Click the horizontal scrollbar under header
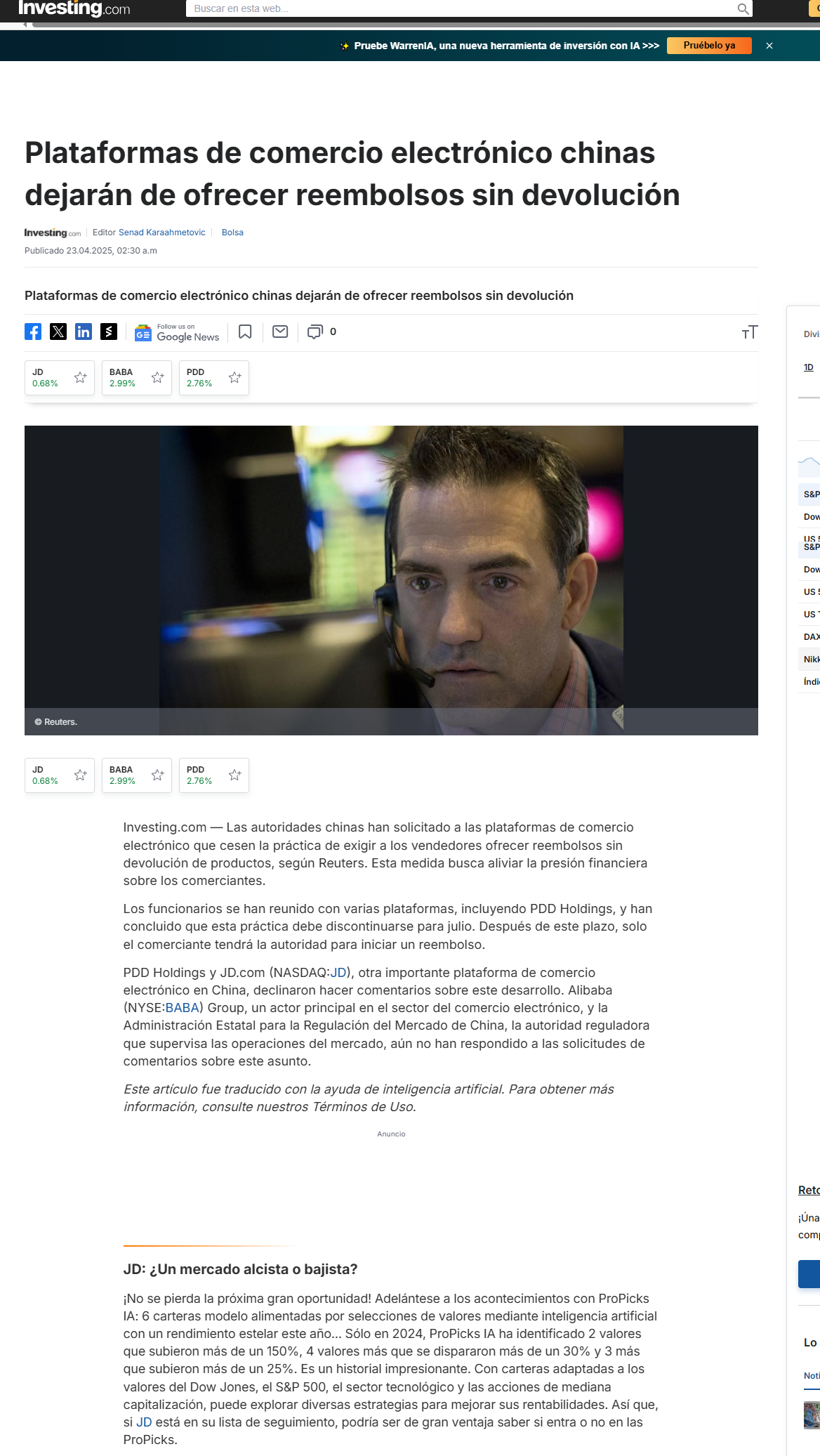The height and width of the screenshot is (1456, 820). pos(425,25)
